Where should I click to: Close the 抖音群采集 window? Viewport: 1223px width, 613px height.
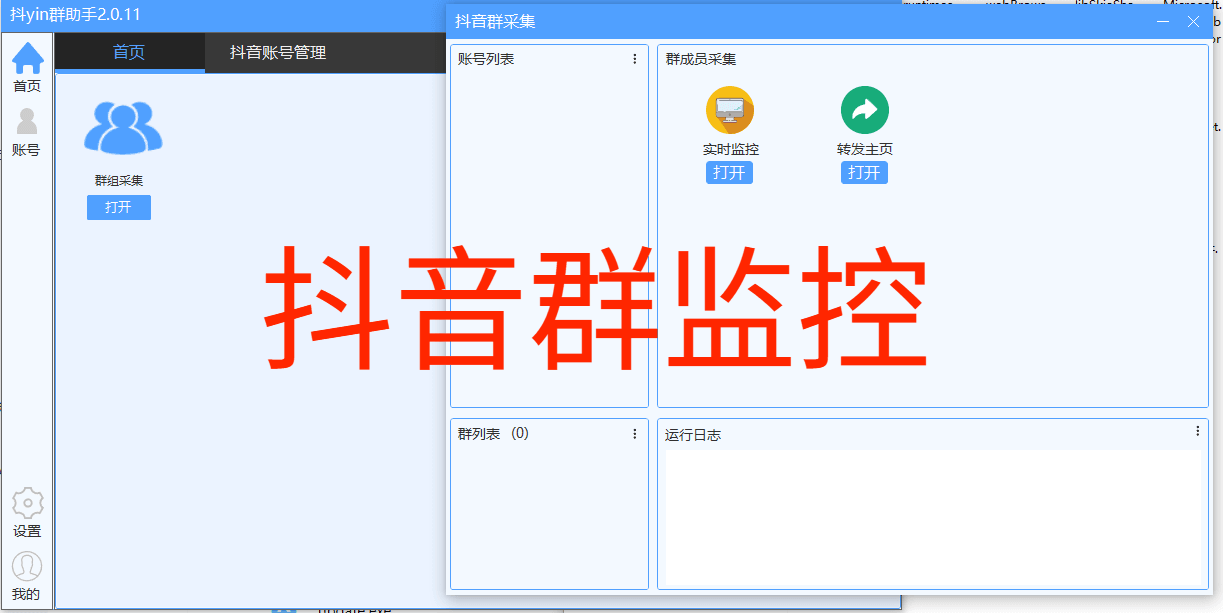[1193, 21]
